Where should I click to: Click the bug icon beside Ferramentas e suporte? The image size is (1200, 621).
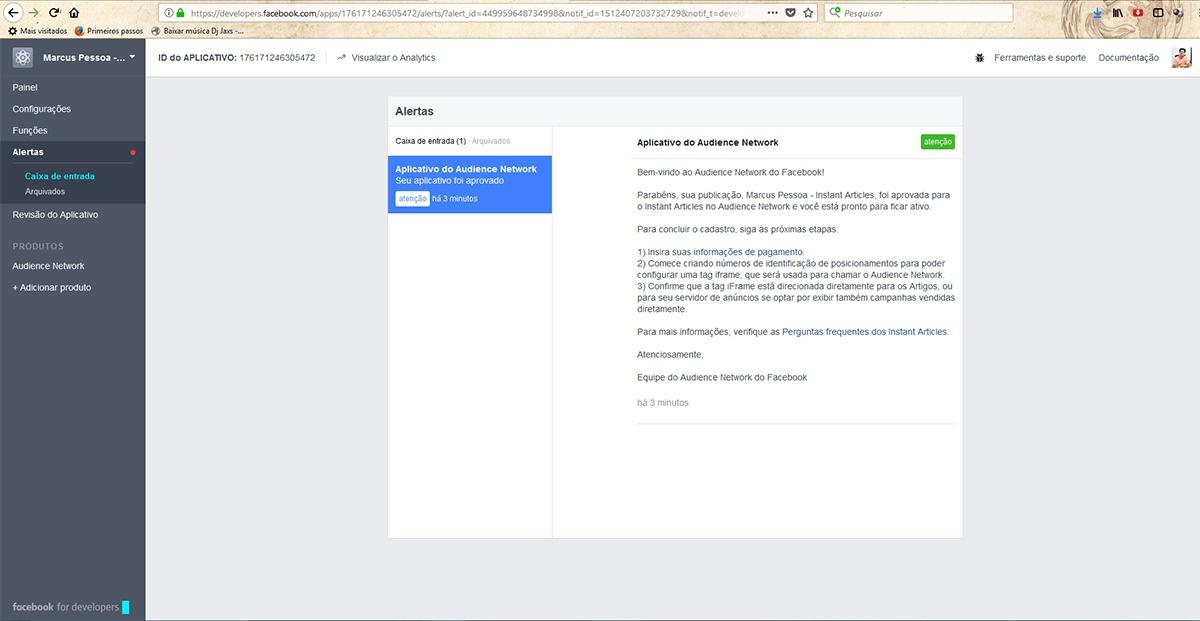click(980, 58)
